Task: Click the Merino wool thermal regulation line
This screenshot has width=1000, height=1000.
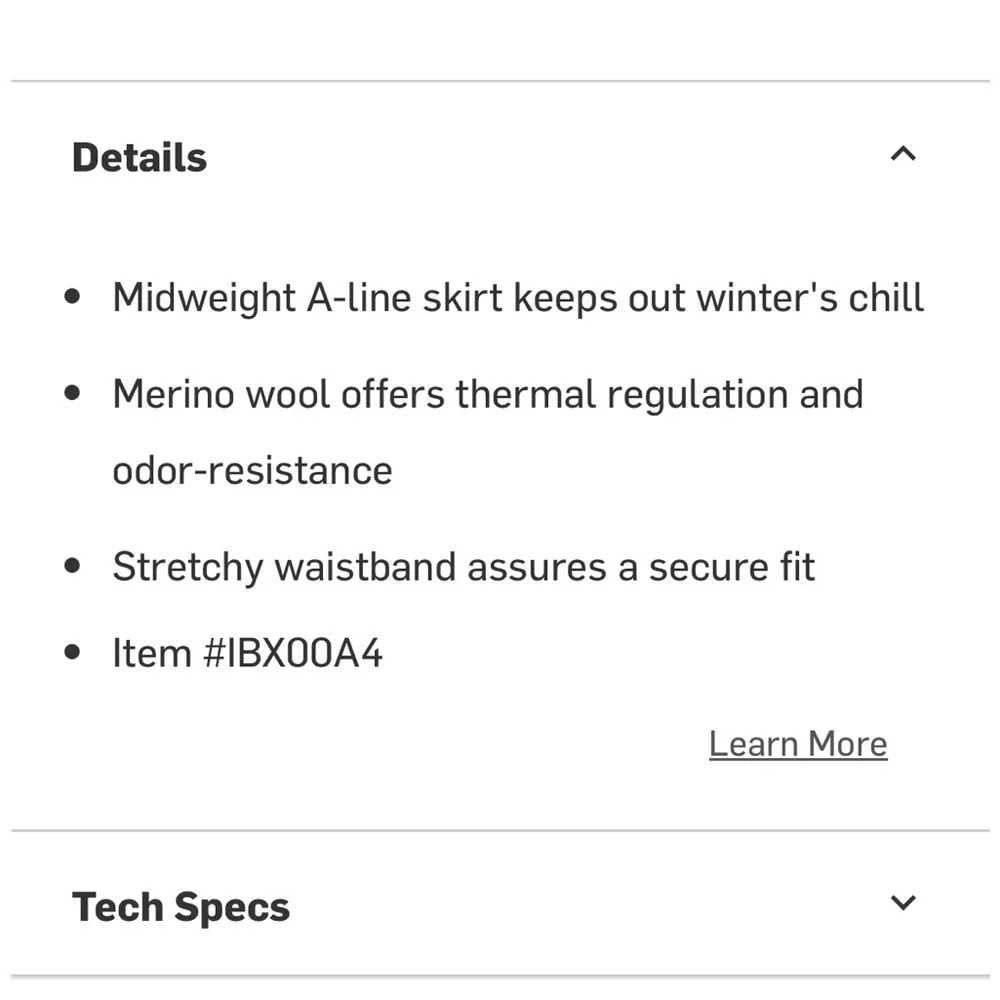Action: [487, 394]
